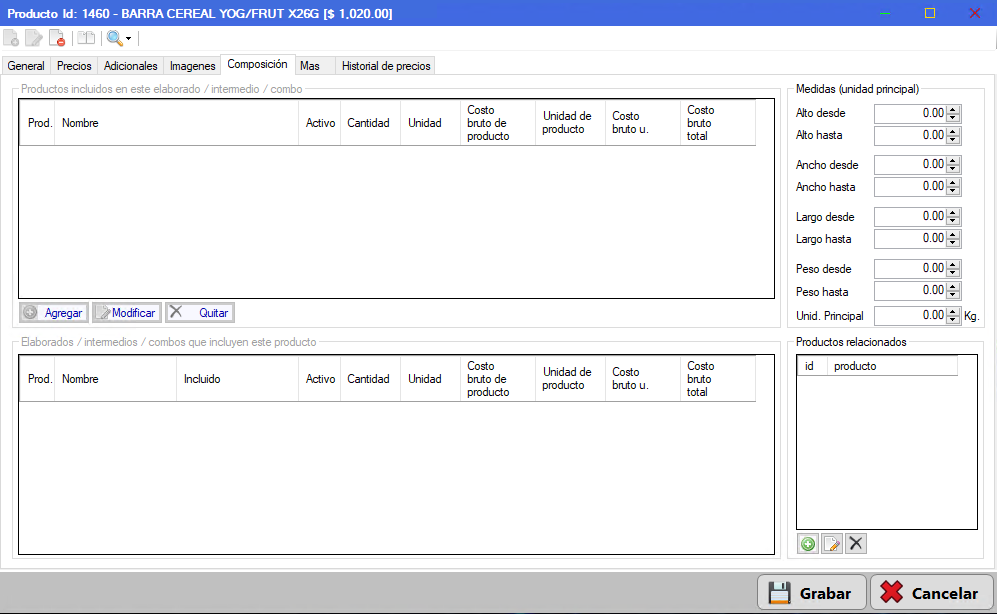Add a related product with green plus icon
This screenshot has height=614, width=997.
808,544
